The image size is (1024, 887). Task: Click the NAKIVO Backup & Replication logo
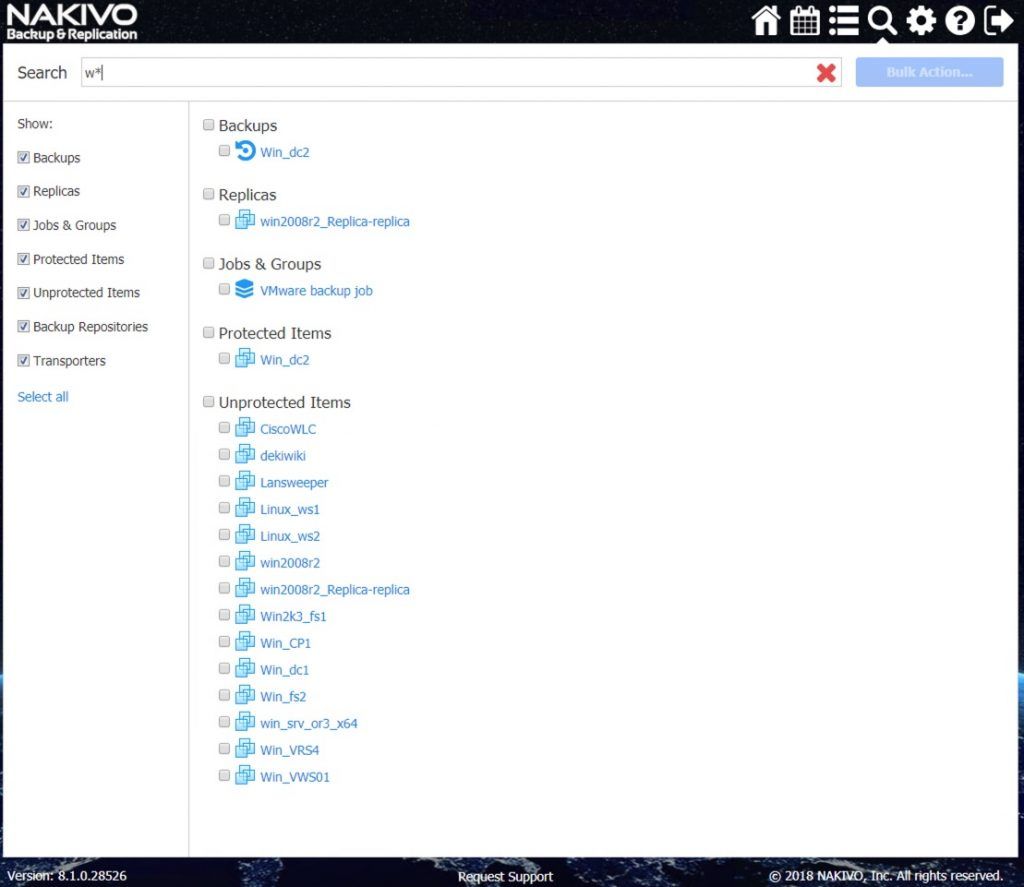pyautogui.click(x=72, y=22)
